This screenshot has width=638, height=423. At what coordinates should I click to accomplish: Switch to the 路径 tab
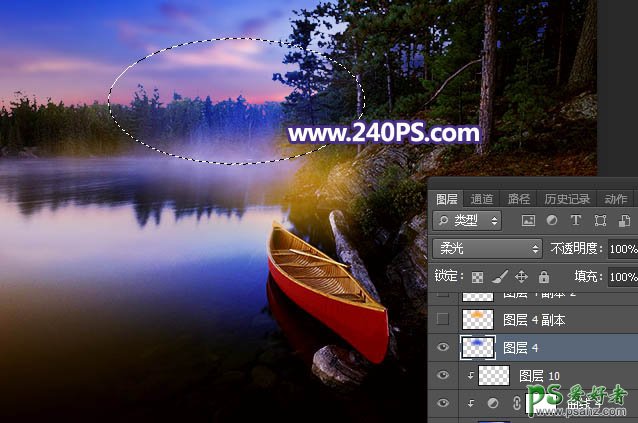pyautogui.click(x=519, y=199)
